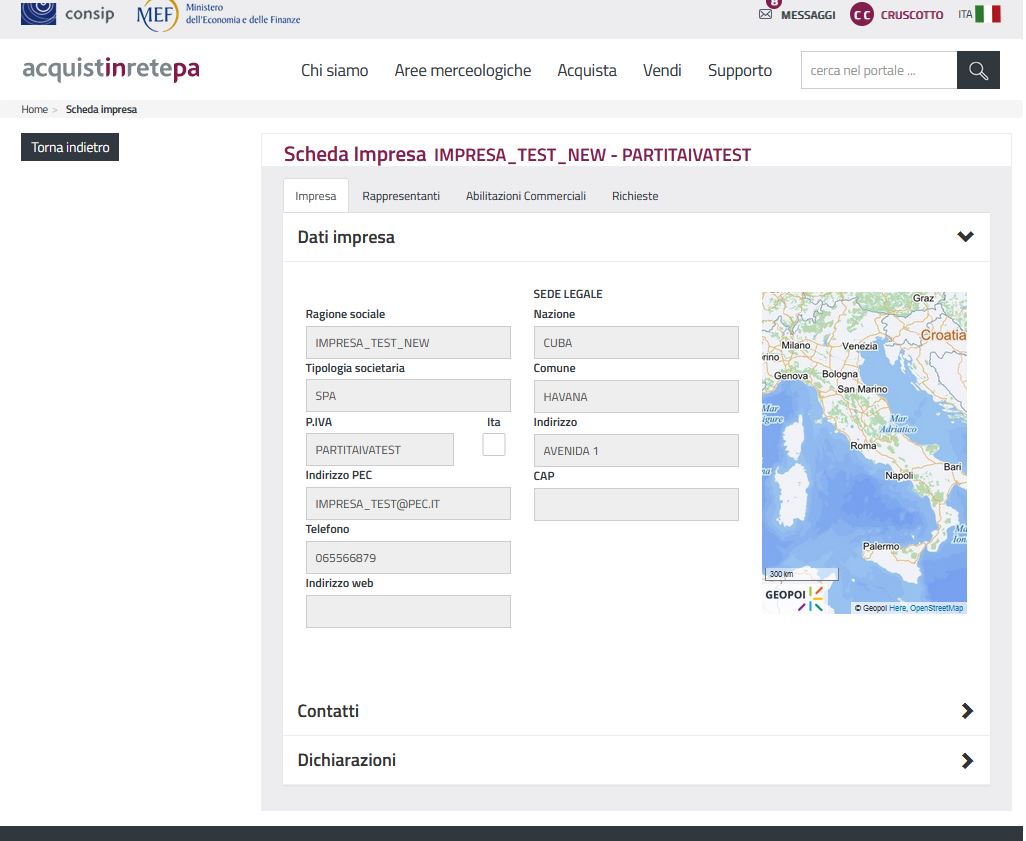
Task: Open the Messaggi envelope icon
Action: pyautogui.click(x=766, y=15)
